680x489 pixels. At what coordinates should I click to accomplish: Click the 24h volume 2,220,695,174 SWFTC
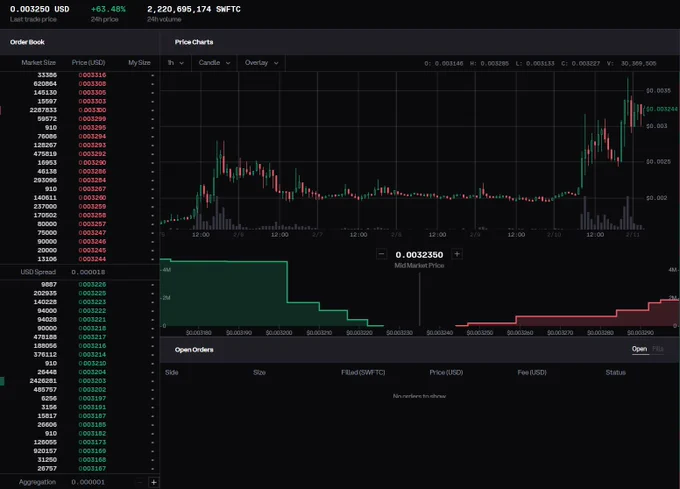coord(194,9)
